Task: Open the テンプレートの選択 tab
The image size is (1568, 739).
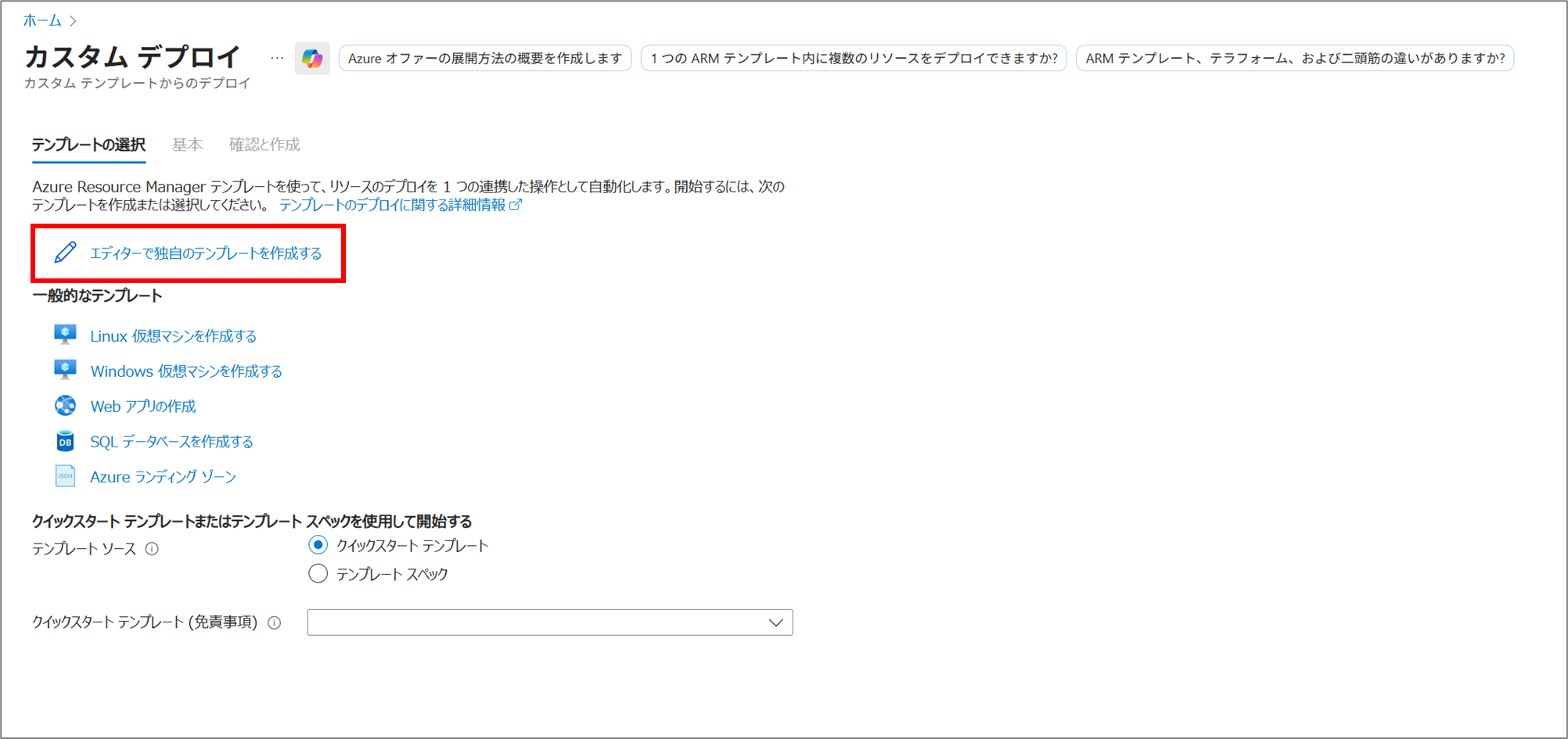Action: pos(88,145)
